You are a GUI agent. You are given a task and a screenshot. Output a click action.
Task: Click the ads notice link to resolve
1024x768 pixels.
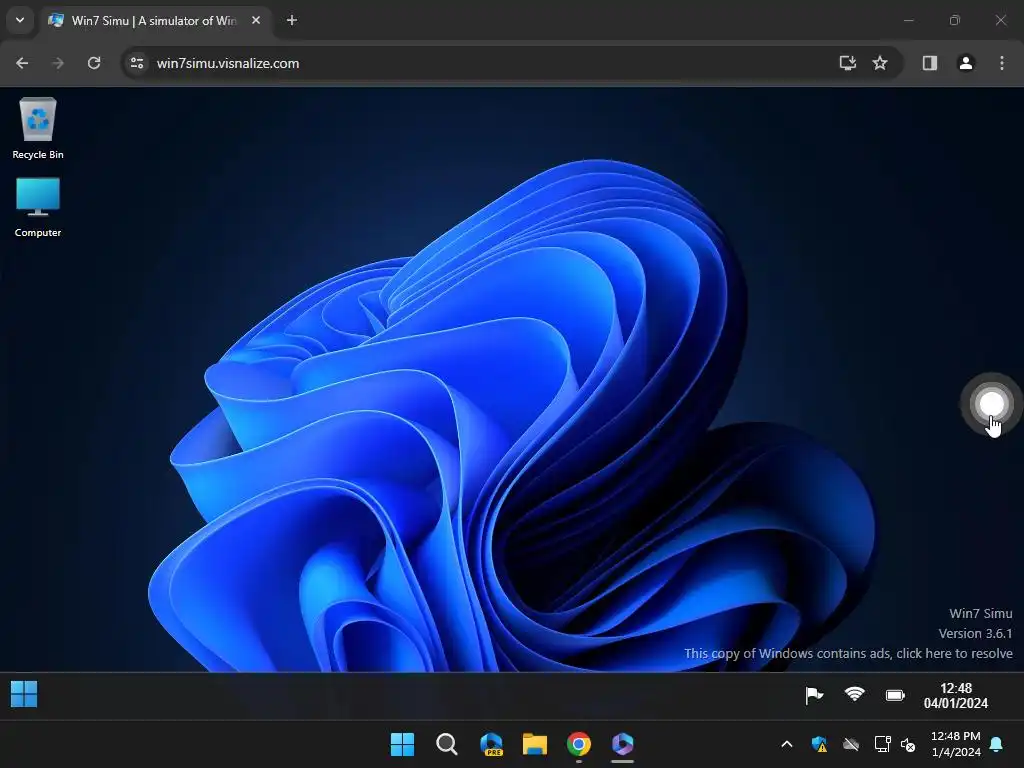[848, 653]
